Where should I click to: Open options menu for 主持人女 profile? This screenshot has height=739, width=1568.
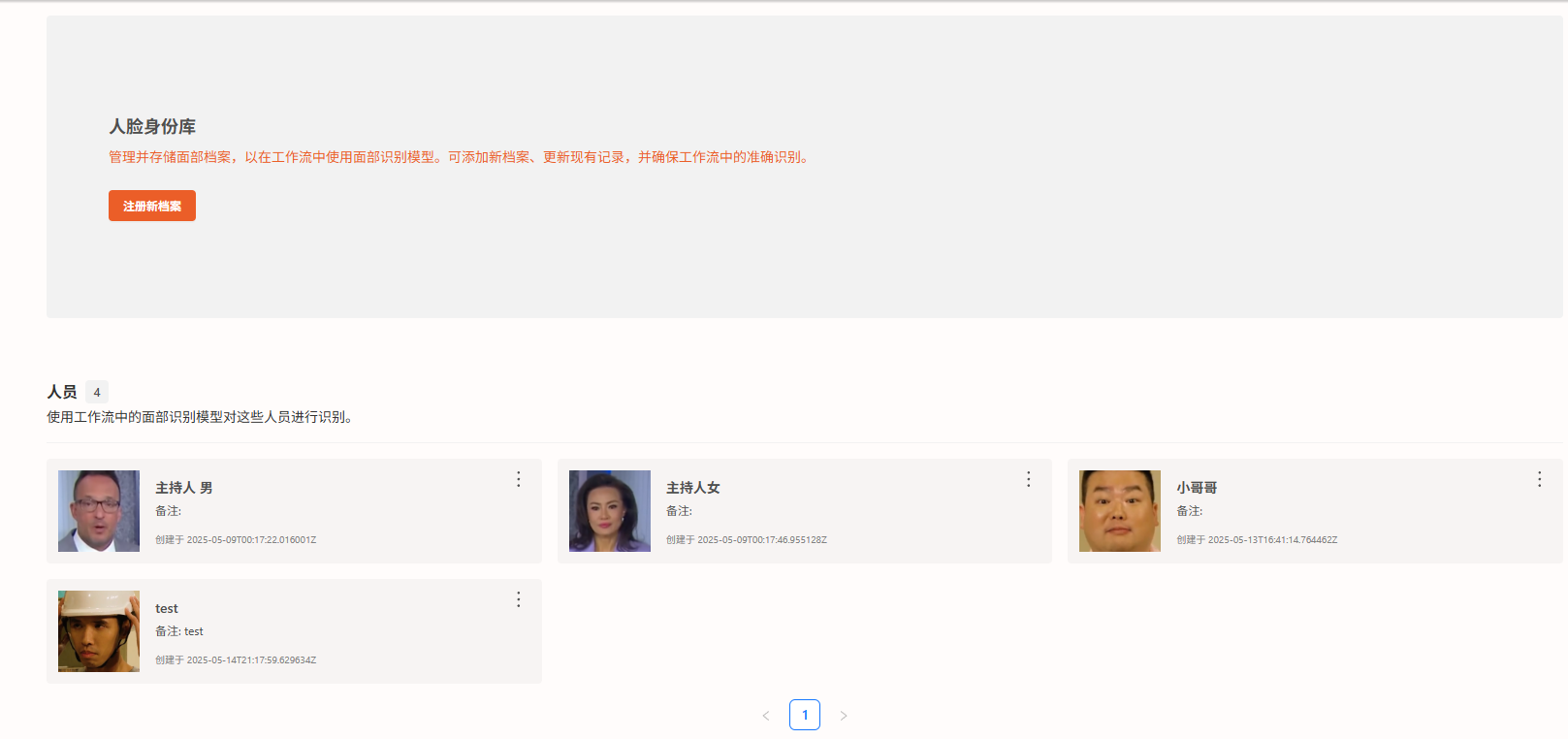click(1029, 479)
